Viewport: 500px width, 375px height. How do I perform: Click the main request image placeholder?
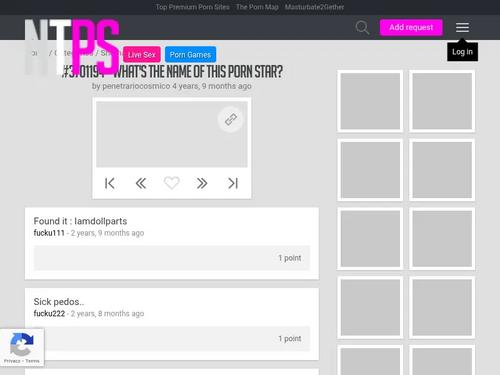(x=172, y=134)
